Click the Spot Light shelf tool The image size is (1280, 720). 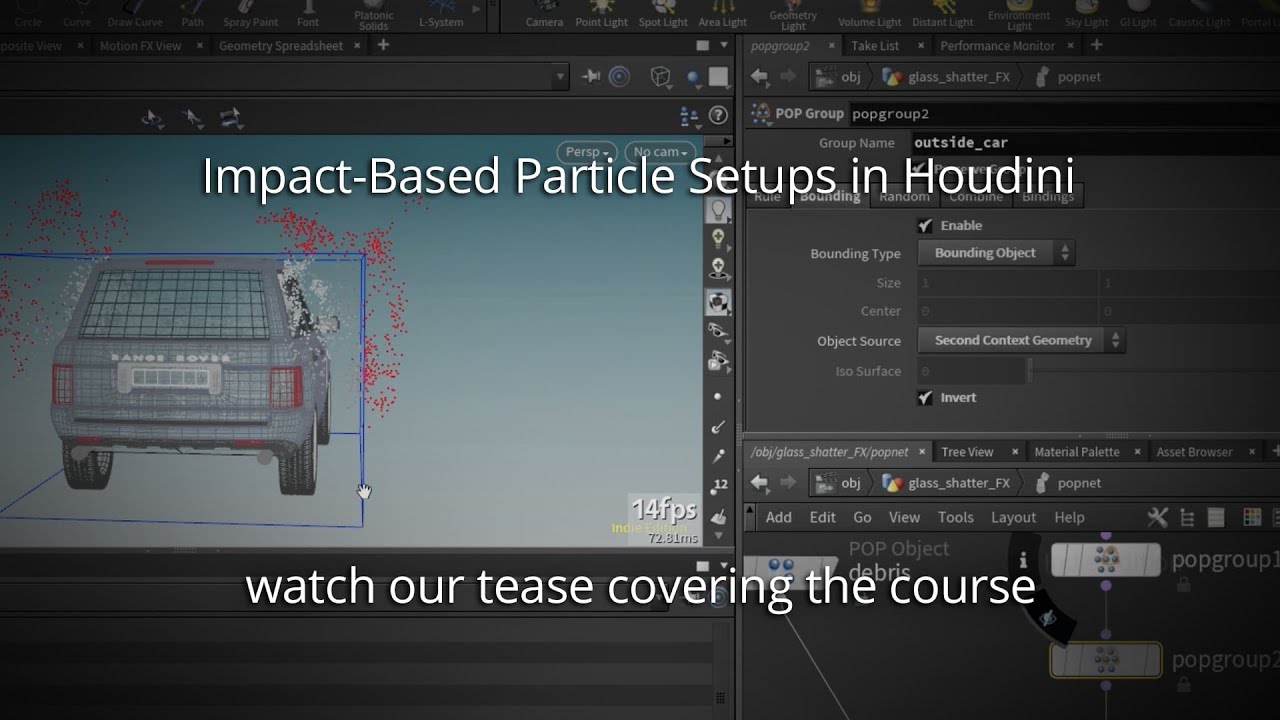coord(663,15)
